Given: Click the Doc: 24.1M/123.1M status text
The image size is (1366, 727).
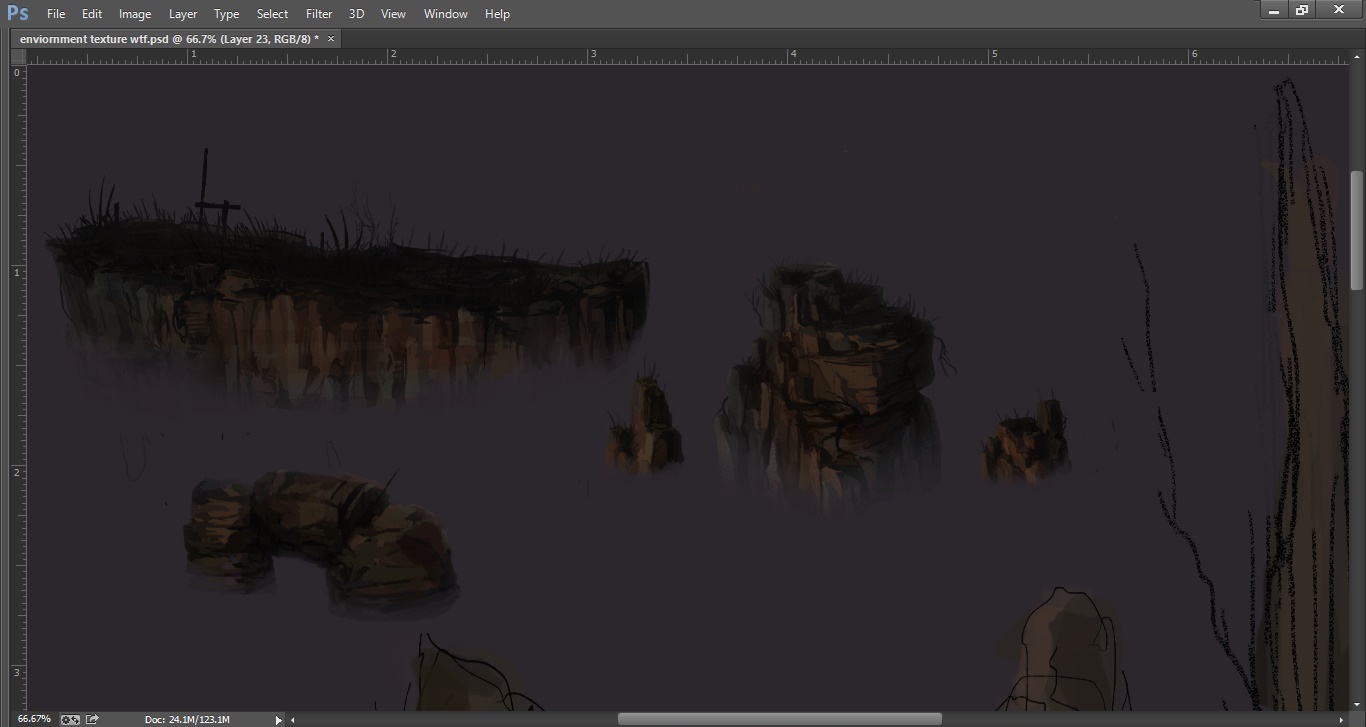Looking at the screenshot, I should (187, 719).
